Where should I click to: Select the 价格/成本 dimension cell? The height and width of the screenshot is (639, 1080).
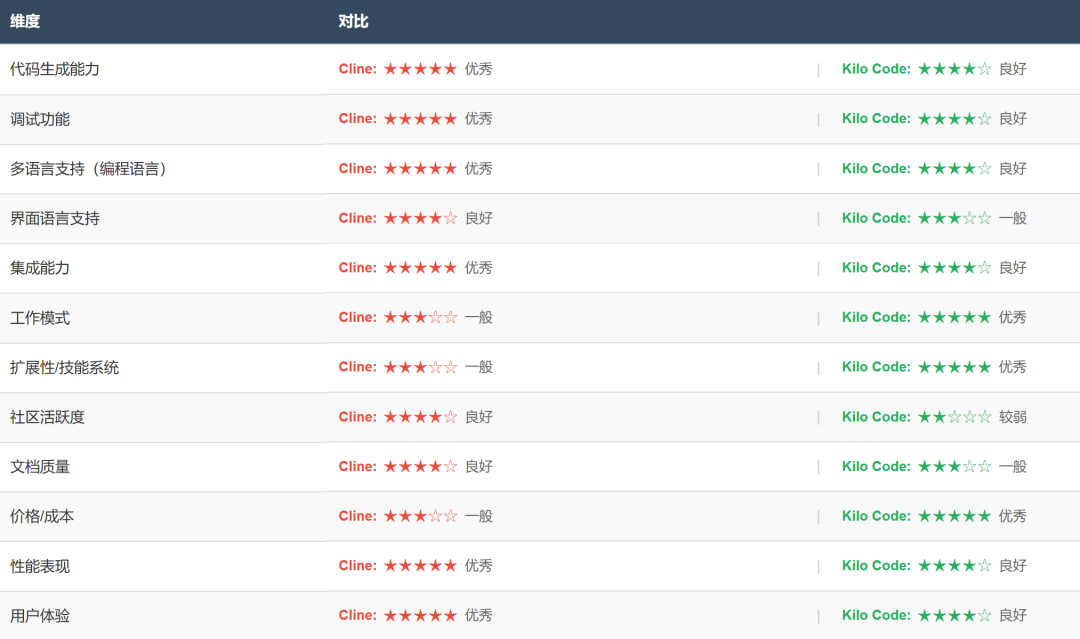(x=163, y=516)
